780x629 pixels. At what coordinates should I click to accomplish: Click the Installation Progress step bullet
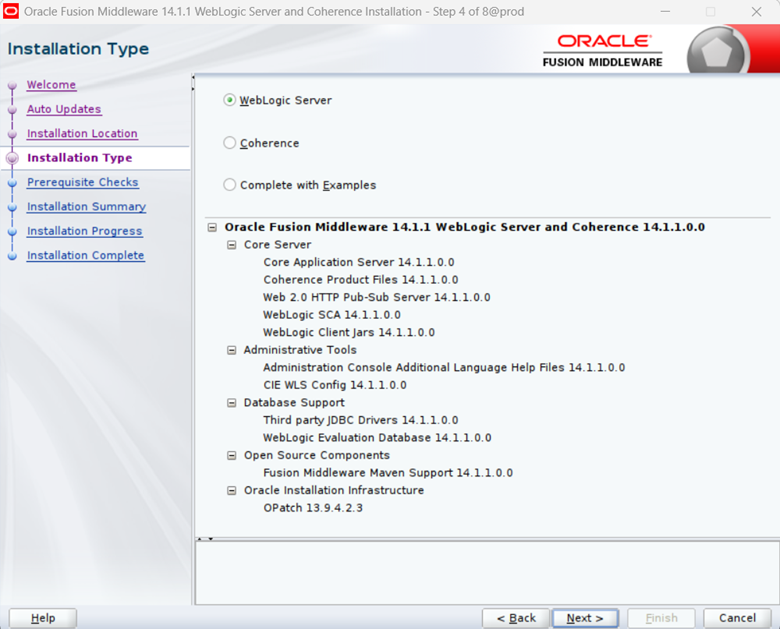12,232
